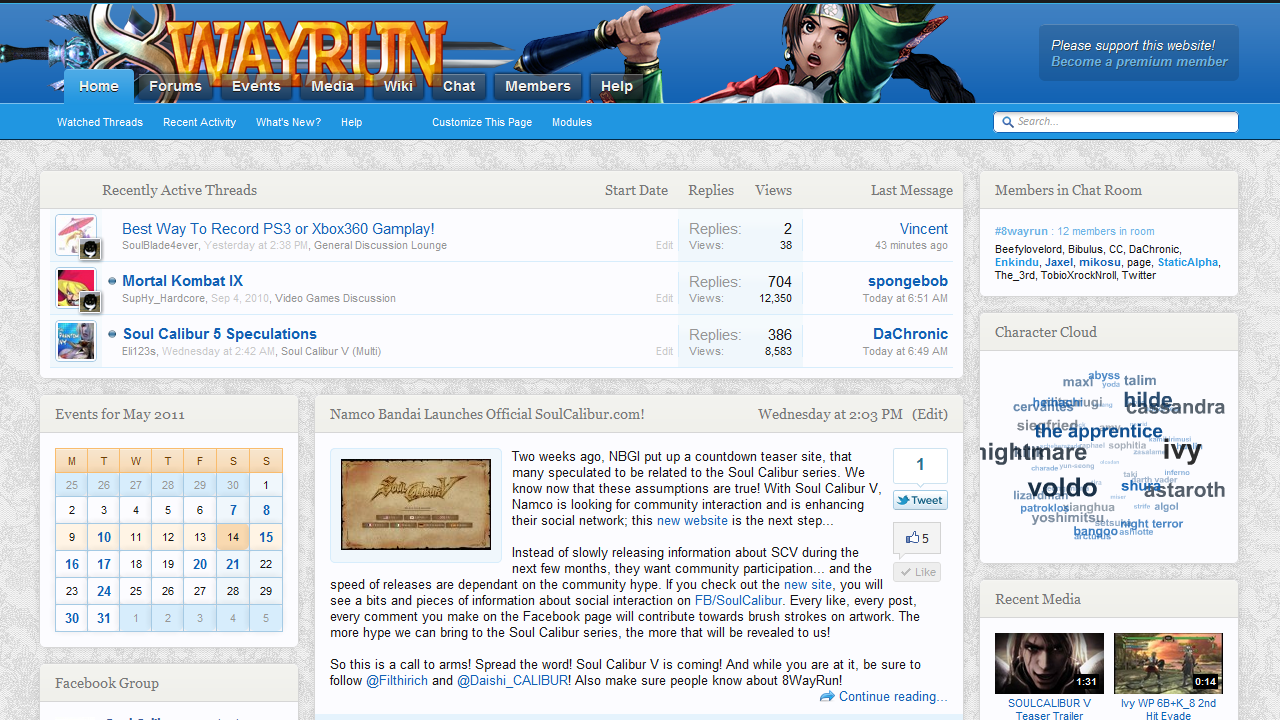Click Edit on the Mortal Kombat IX row

664,298
